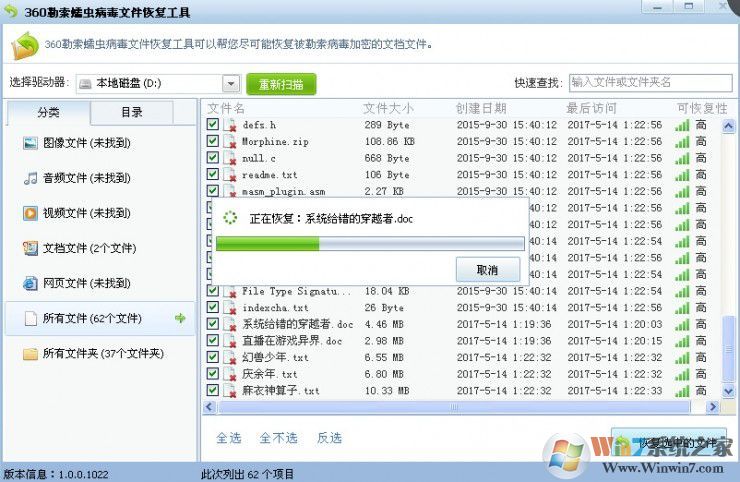
Task: Sort by 可恢复性 column header
Action: click(702, 109)
